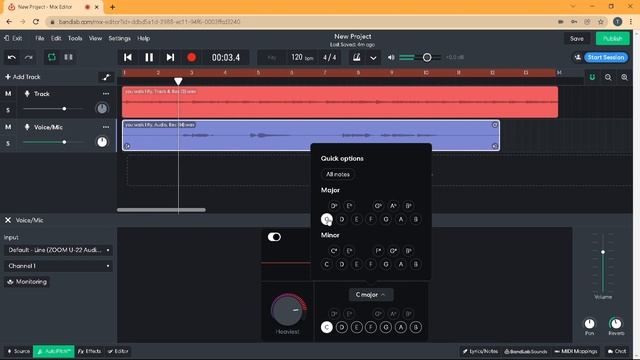Expand metronome options chevron
Image resolution: width=640 pixels, height=360 pixels.
pos(373,58)
